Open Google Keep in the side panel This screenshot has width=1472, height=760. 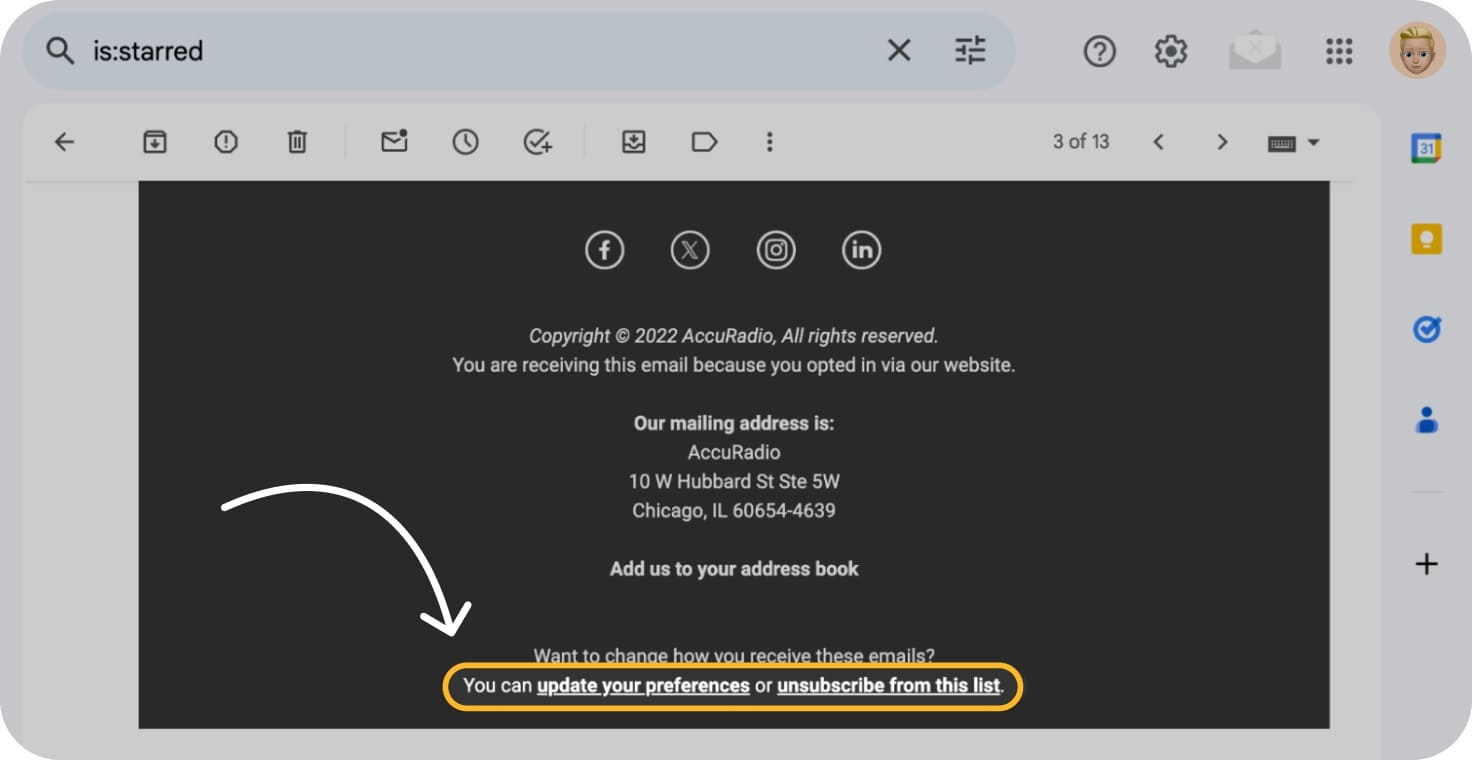click(1424, 239)
